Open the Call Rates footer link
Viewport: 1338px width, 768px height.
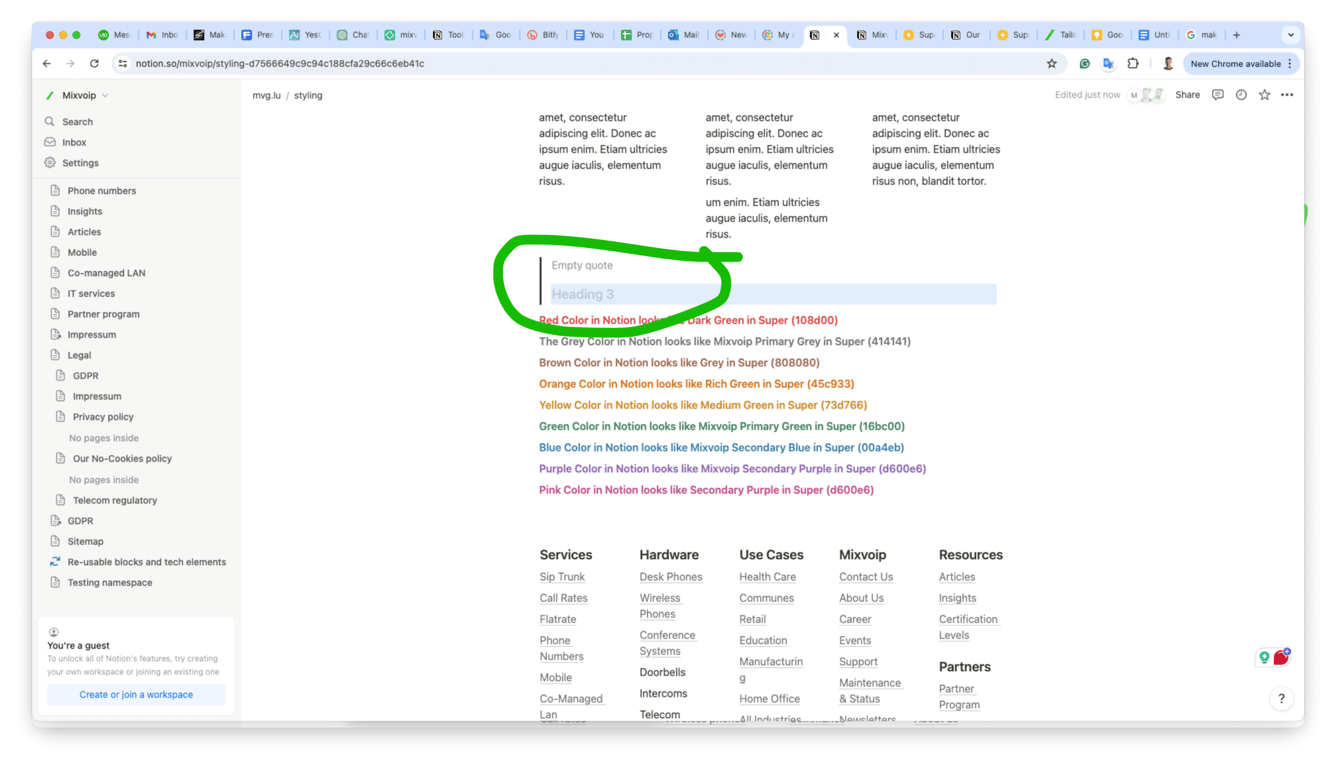click(x=563, y=598)
